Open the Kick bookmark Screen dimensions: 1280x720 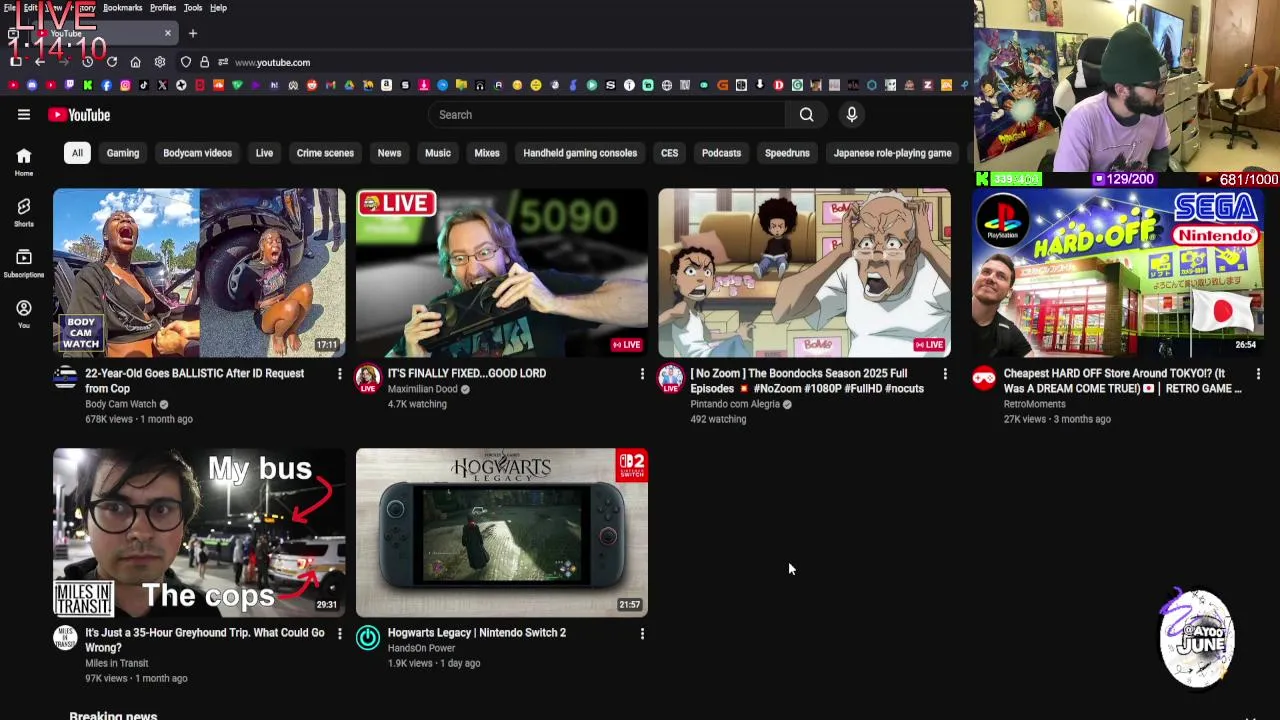88,85
